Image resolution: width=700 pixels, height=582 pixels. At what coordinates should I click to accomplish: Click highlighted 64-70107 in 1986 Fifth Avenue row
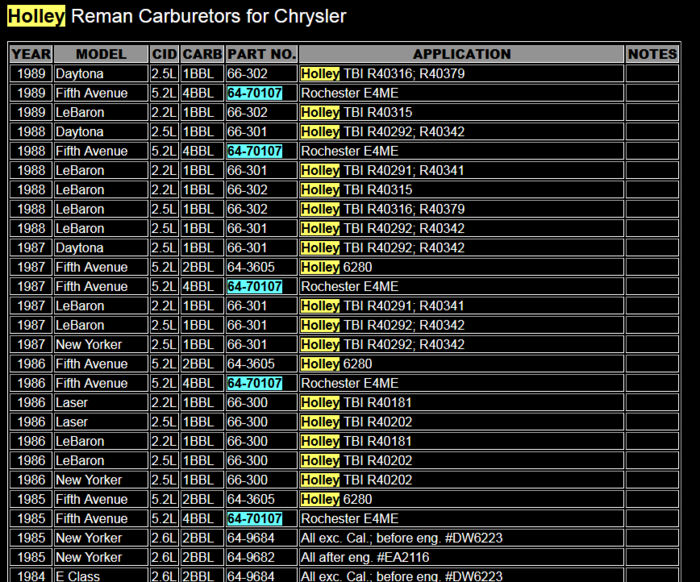[x=254, y=383]
